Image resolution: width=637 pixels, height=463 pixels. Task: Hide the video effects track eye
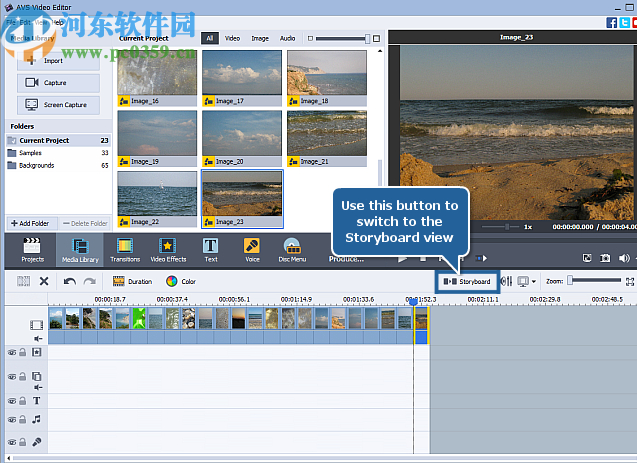(x=12, y=353)
